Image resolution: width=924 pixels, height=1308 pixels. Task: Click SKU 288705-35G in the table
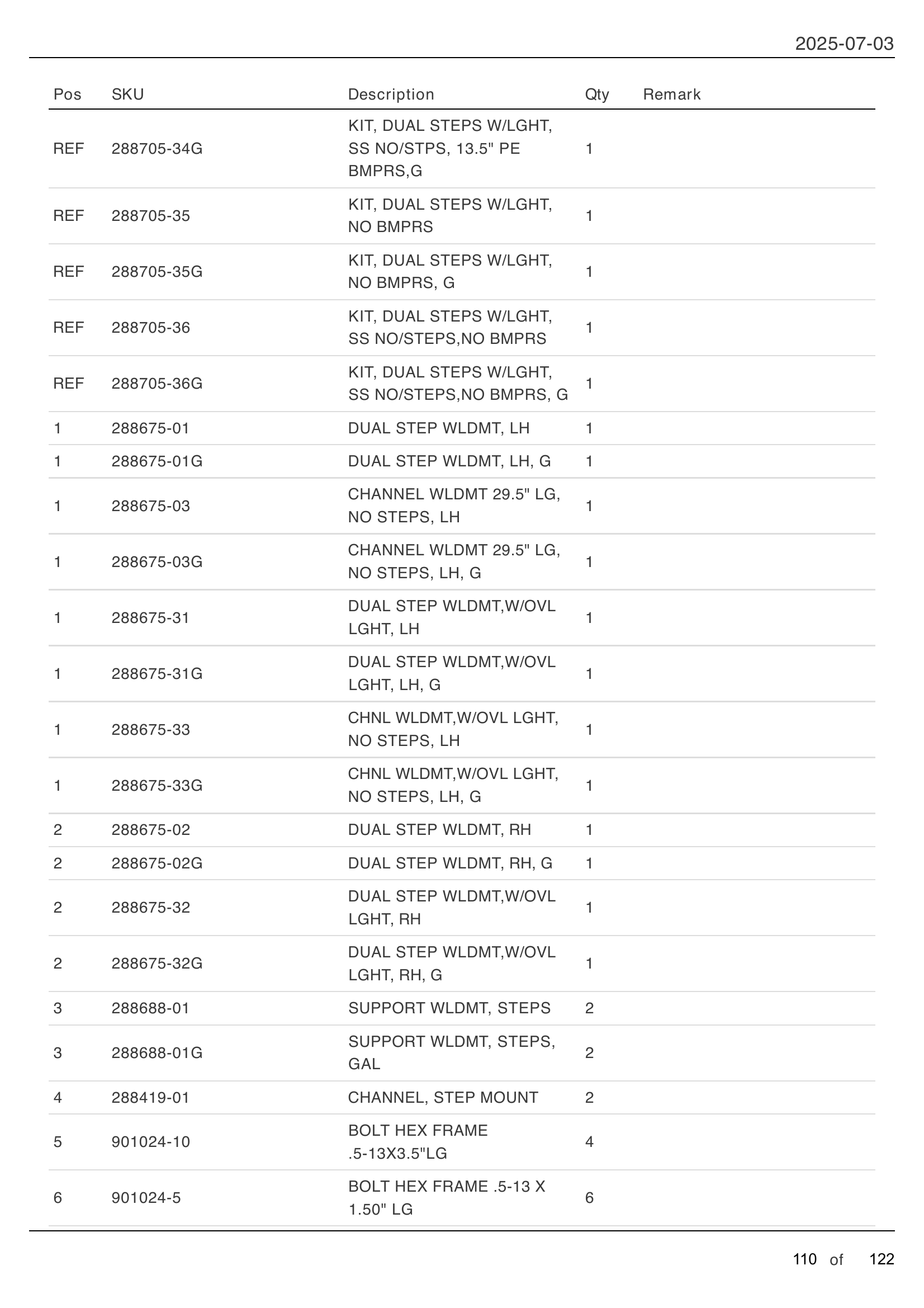click(157, 271)
